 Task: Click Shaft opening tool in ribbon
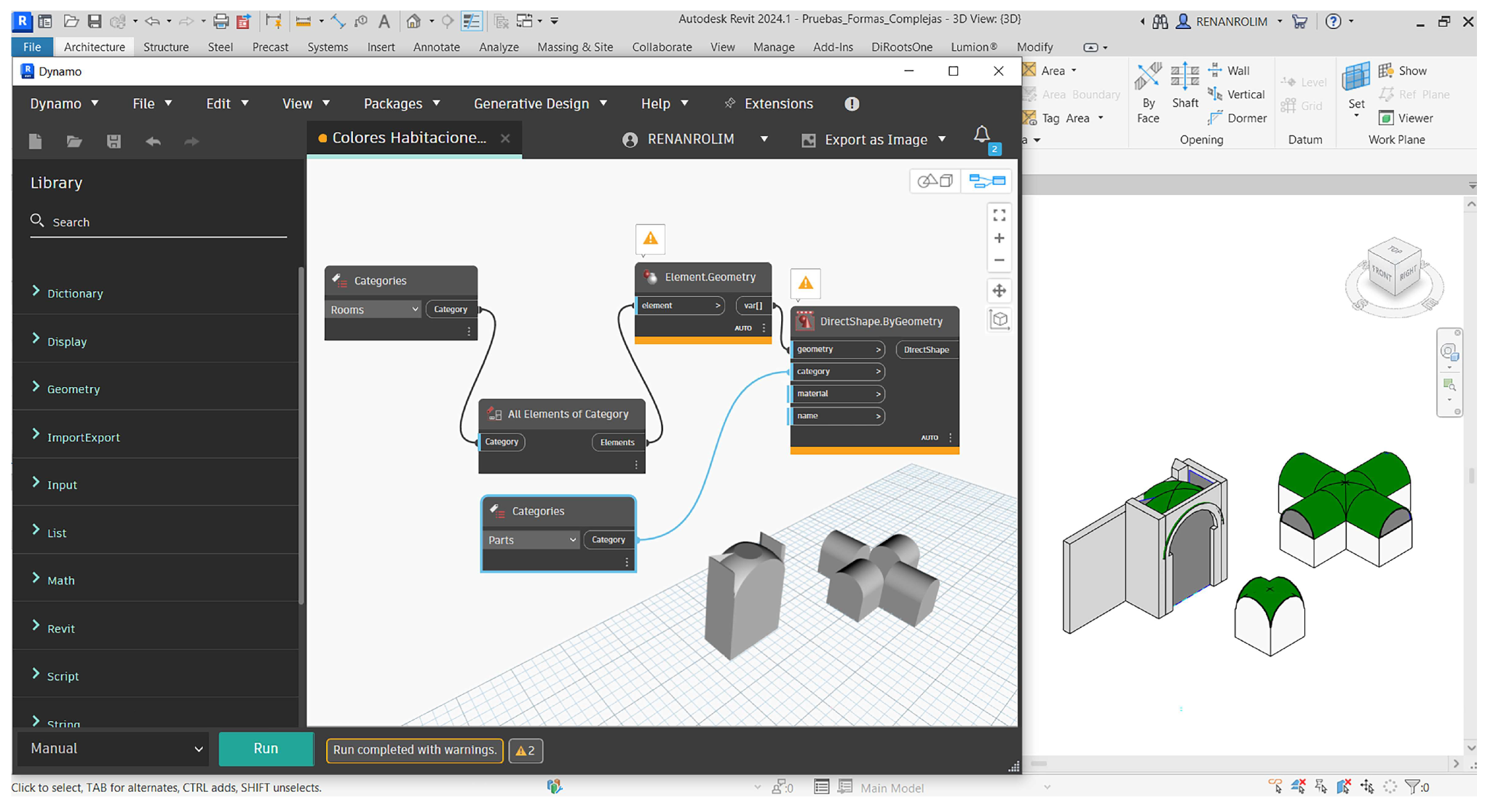click(x=1184, y=86)
